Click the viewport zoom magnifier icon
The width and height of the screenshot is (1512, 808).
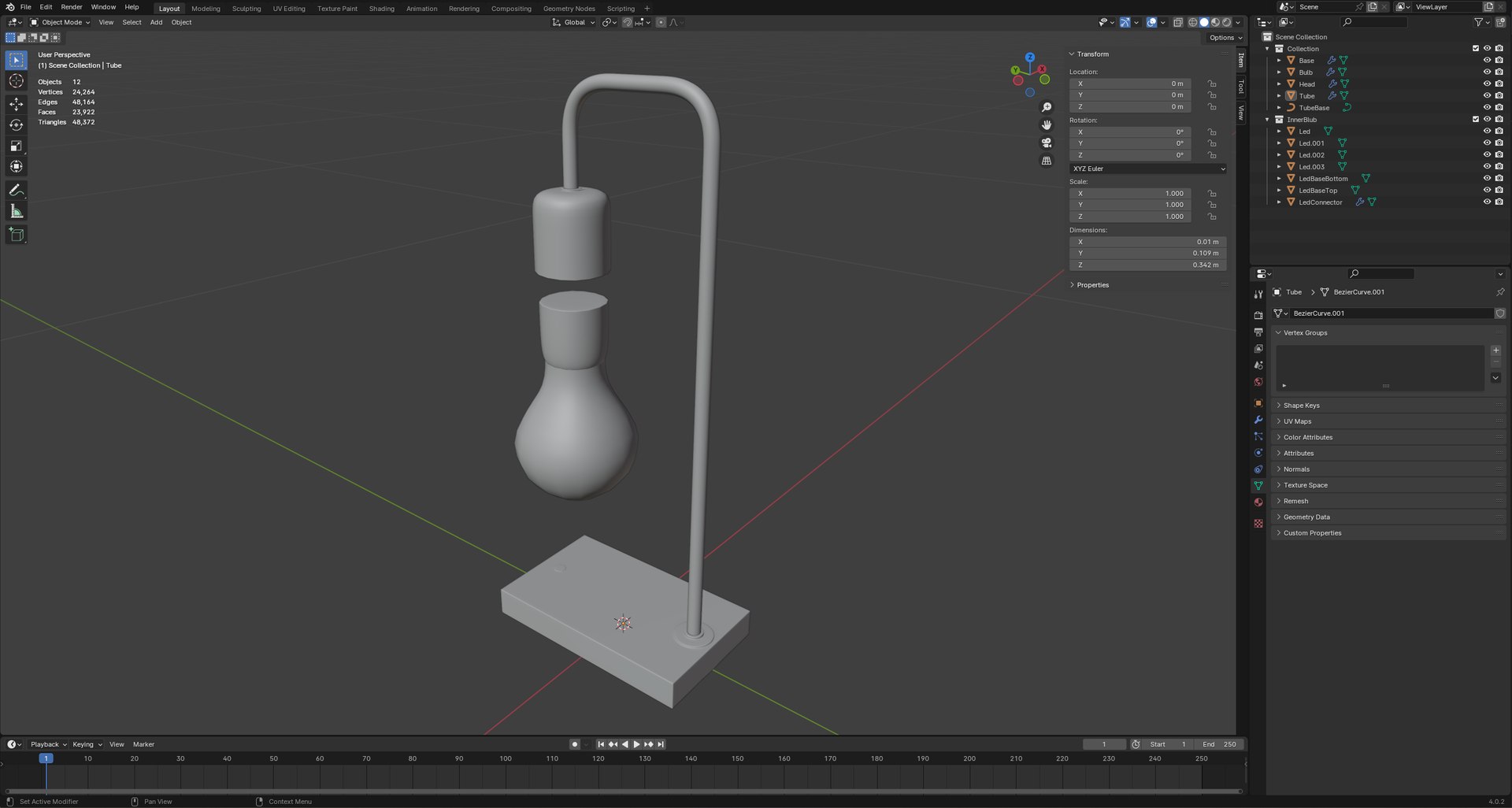(x=1047, y=107)
